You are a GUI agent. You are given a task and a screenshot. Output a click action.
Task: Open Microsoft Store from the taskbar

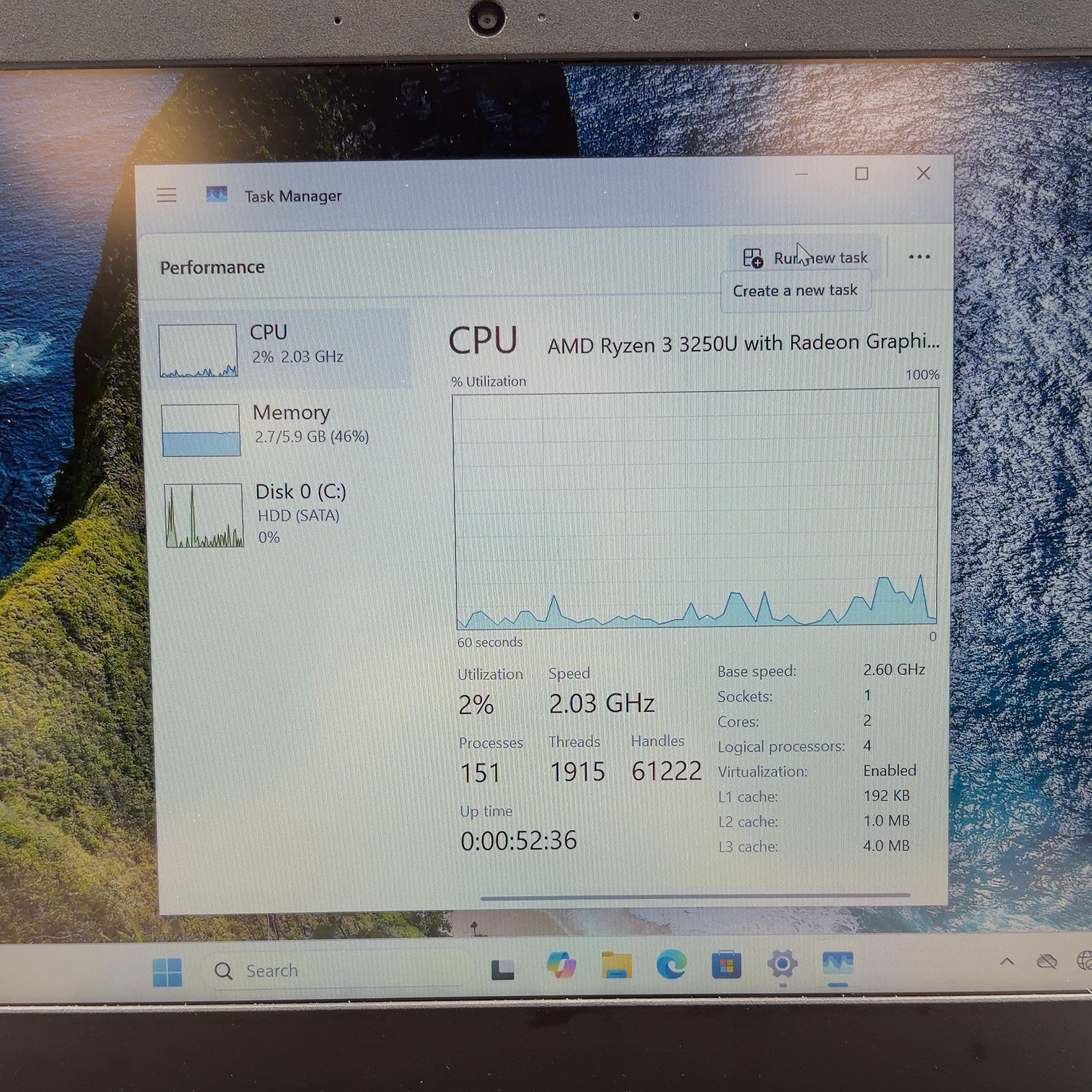coord(726,965)
